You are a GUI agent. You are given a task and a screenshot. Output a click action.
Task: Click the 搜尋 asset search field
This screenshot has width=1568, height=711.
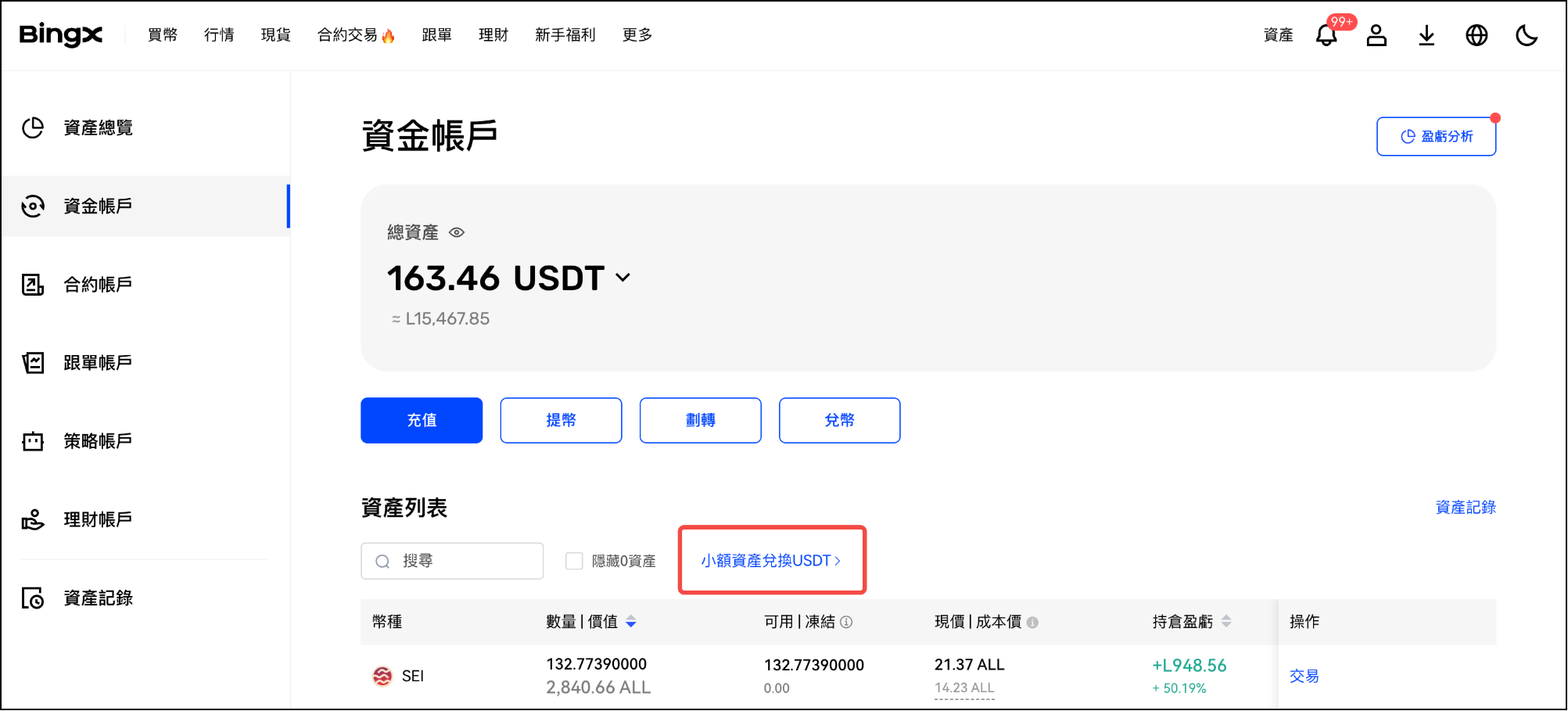click(461, 561)
